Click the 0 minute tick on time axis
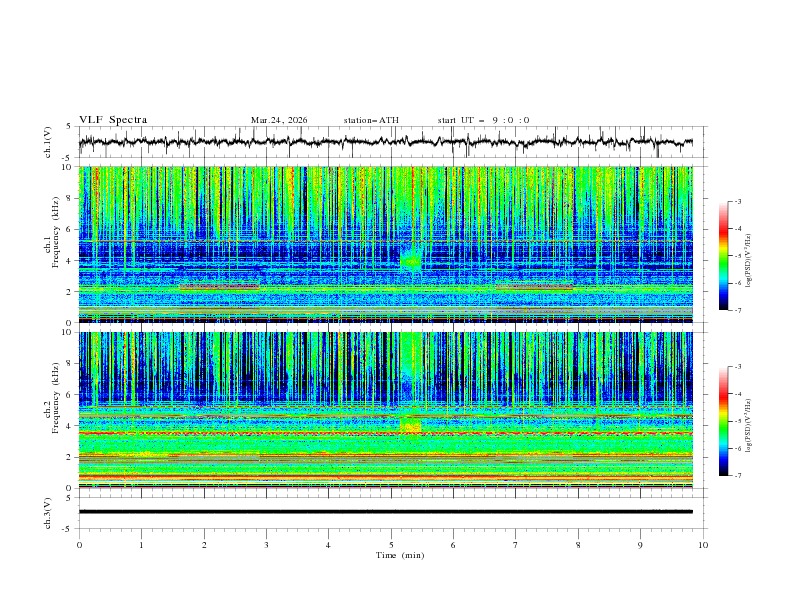The image size is (792, 612). point(79,544)
